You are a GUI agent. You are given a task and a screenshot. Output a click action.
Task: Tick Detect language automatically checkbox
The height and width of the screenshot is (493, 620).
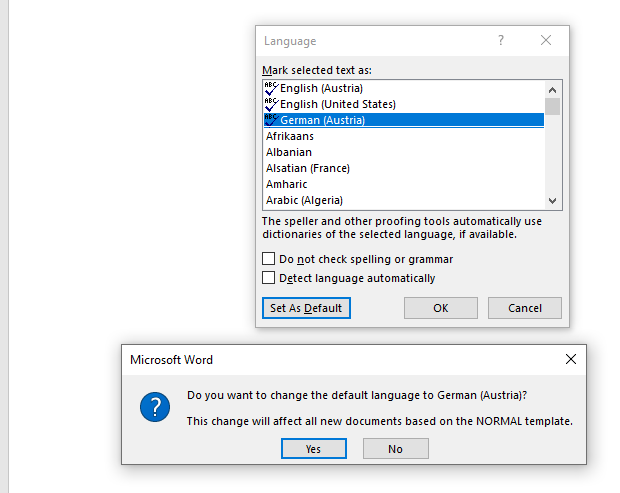click(x=268, y=278)
